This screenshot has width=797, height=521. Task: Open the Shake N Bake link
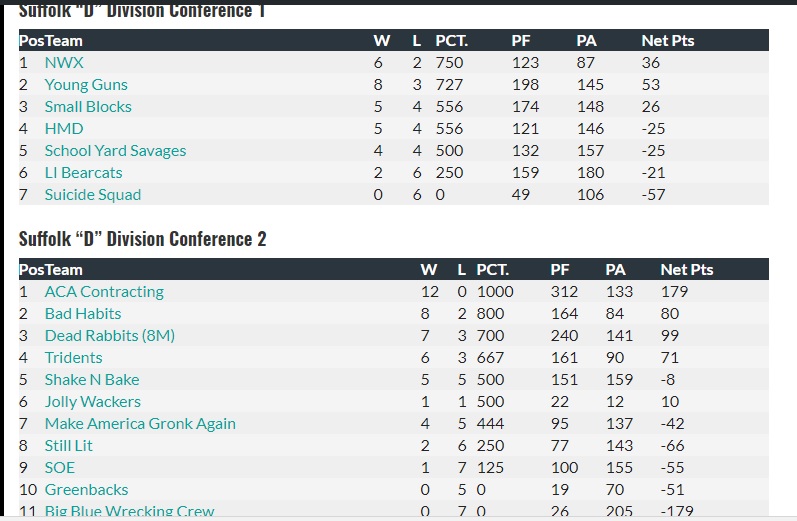point(92,380)
